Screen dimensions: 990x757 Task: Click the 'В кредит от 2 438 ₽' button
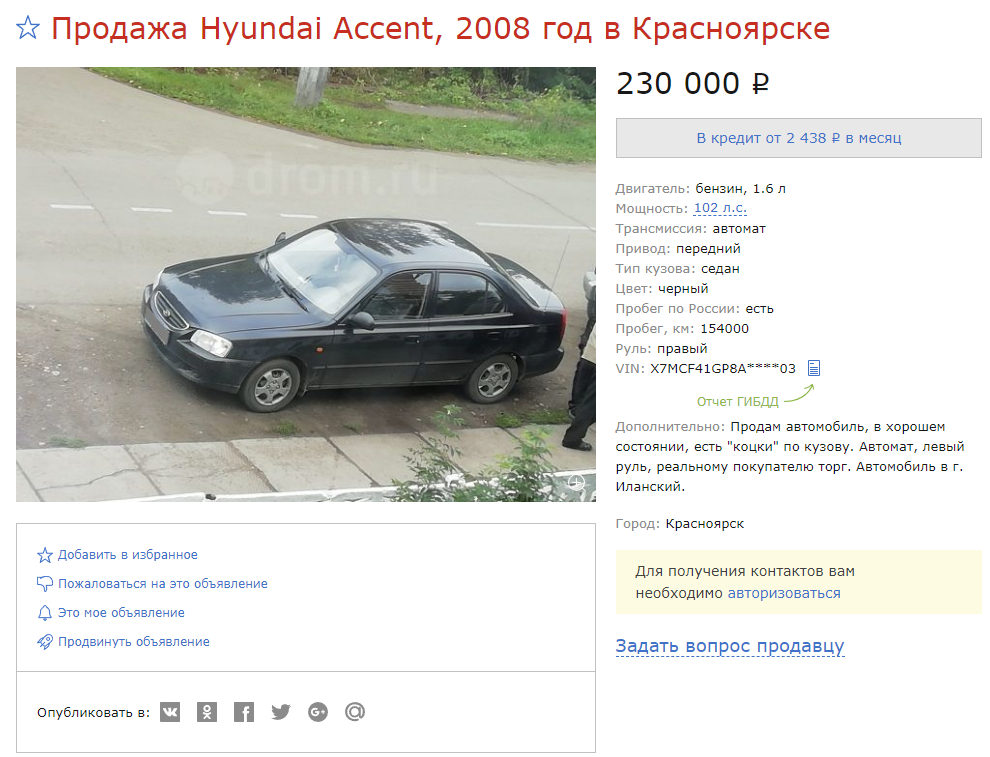point(799,138)
